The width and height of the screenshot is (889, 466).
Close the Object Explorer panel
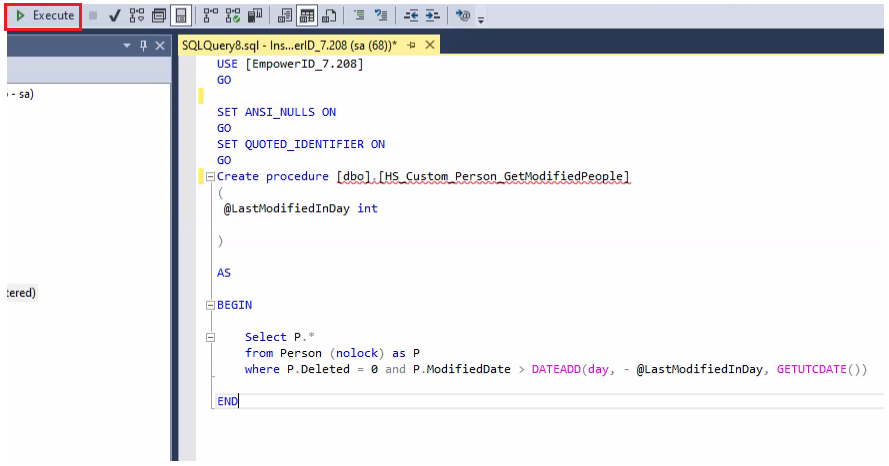160,45
